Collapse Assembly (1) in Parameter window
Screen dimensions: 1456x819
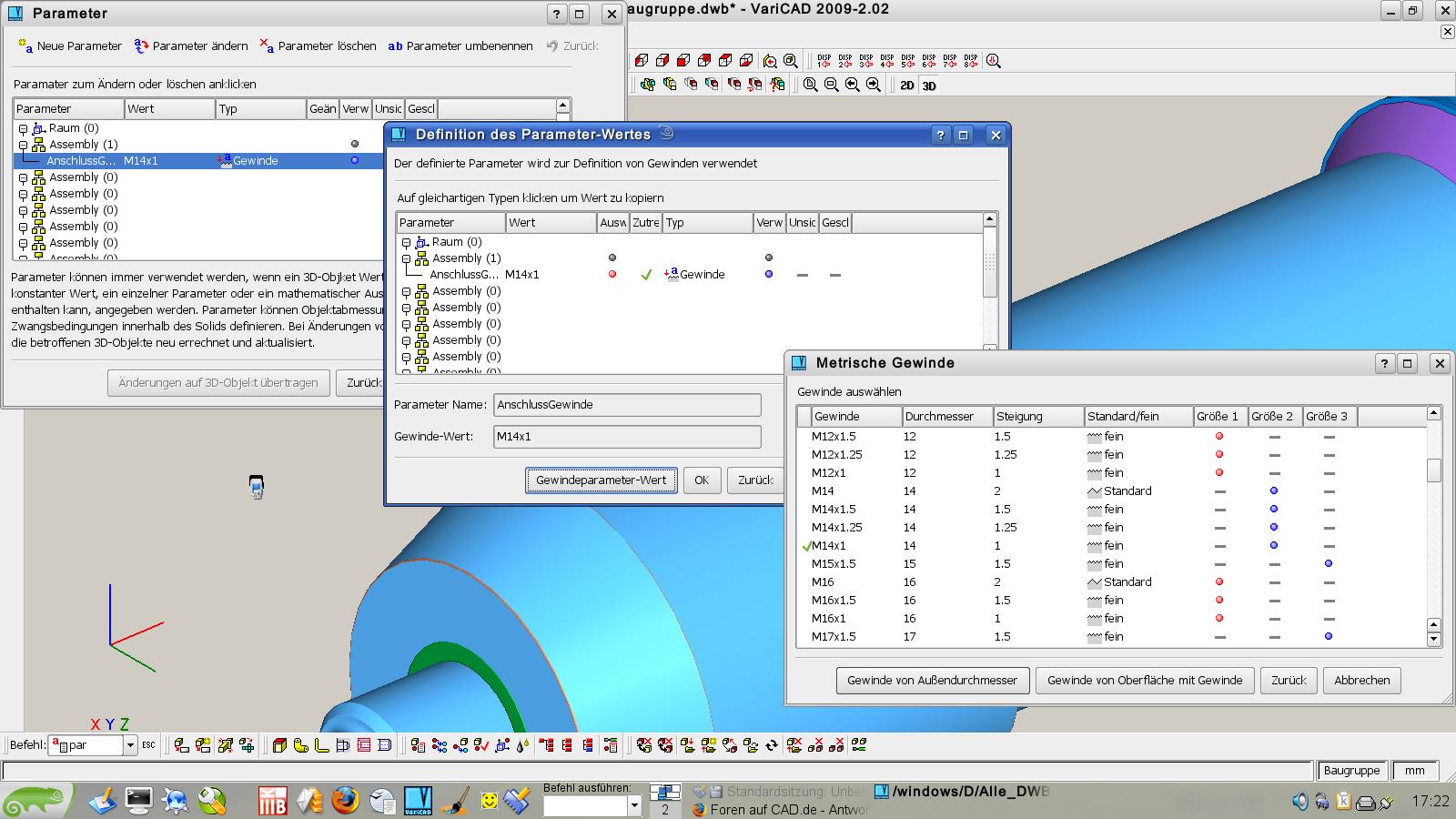[24, 145]
